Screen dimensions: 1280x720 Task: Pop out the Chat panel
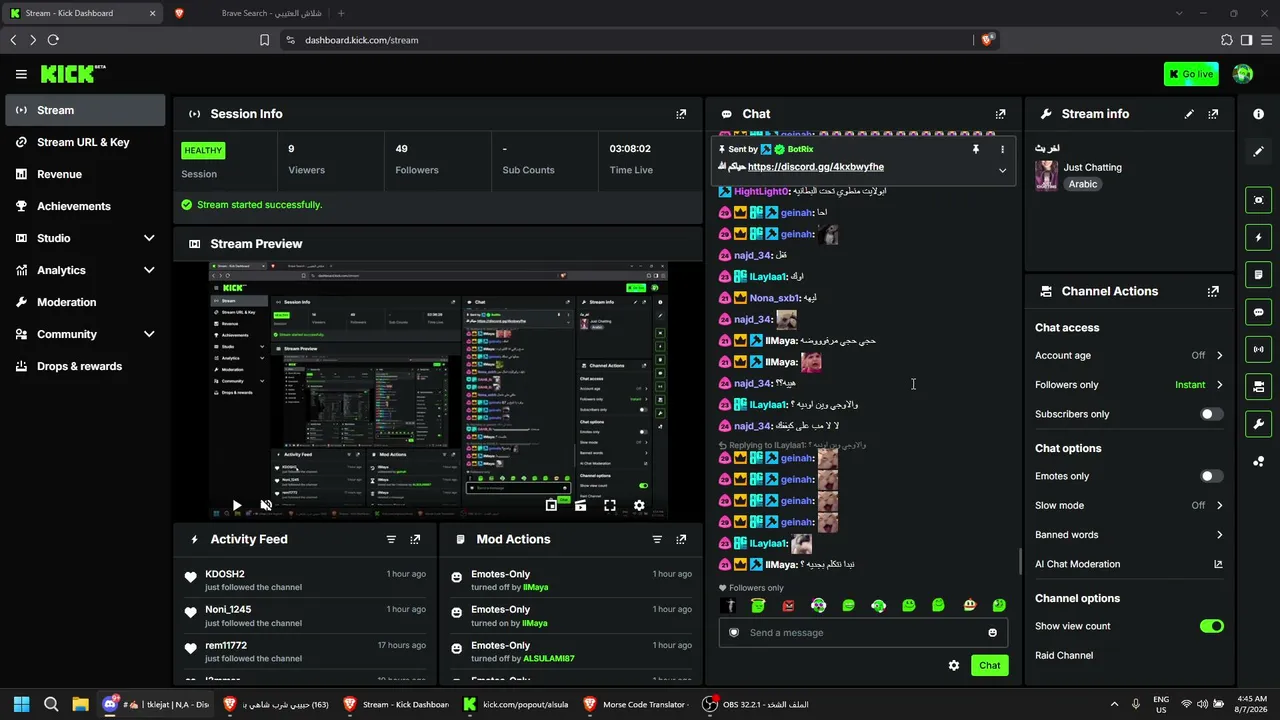point(1000,114)
